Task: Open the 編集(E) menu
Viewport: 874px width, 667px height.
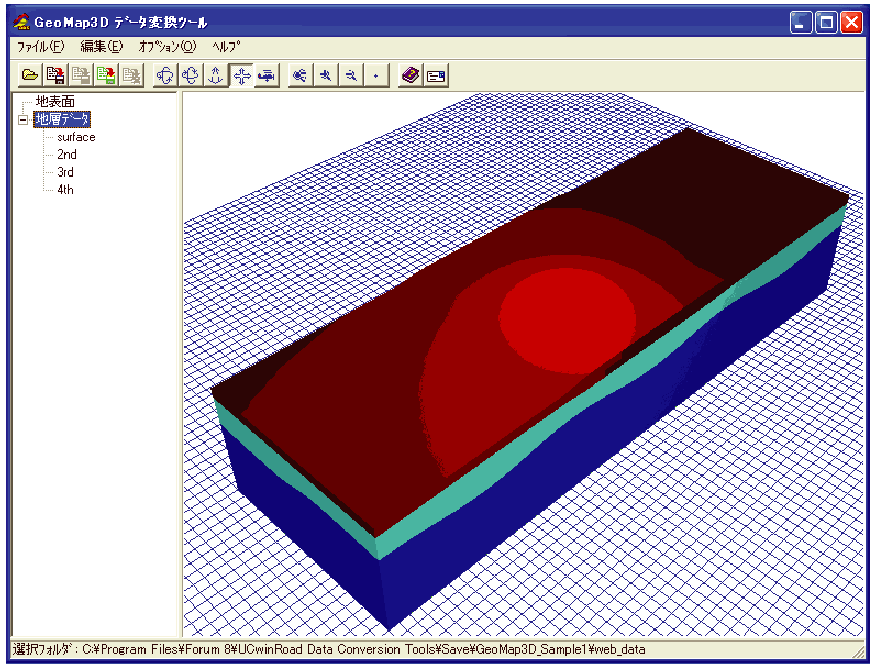Action: pyautogui.click(x=101, y=47)
